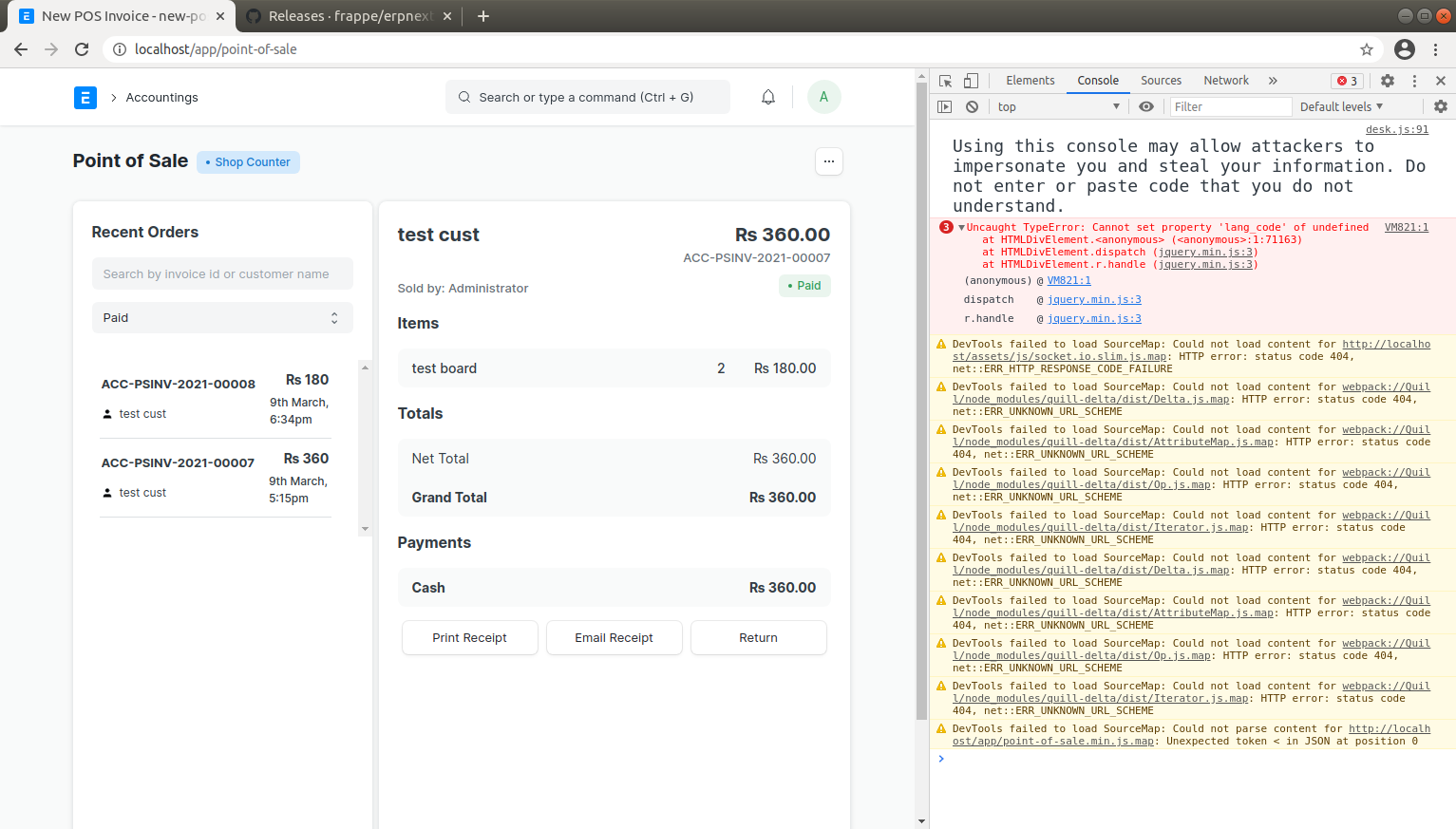Clear the console with the clear icon

971,106
